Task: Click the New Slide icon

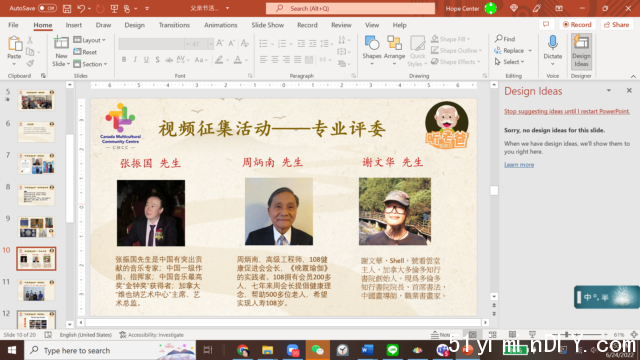Action: coord(61,43)
